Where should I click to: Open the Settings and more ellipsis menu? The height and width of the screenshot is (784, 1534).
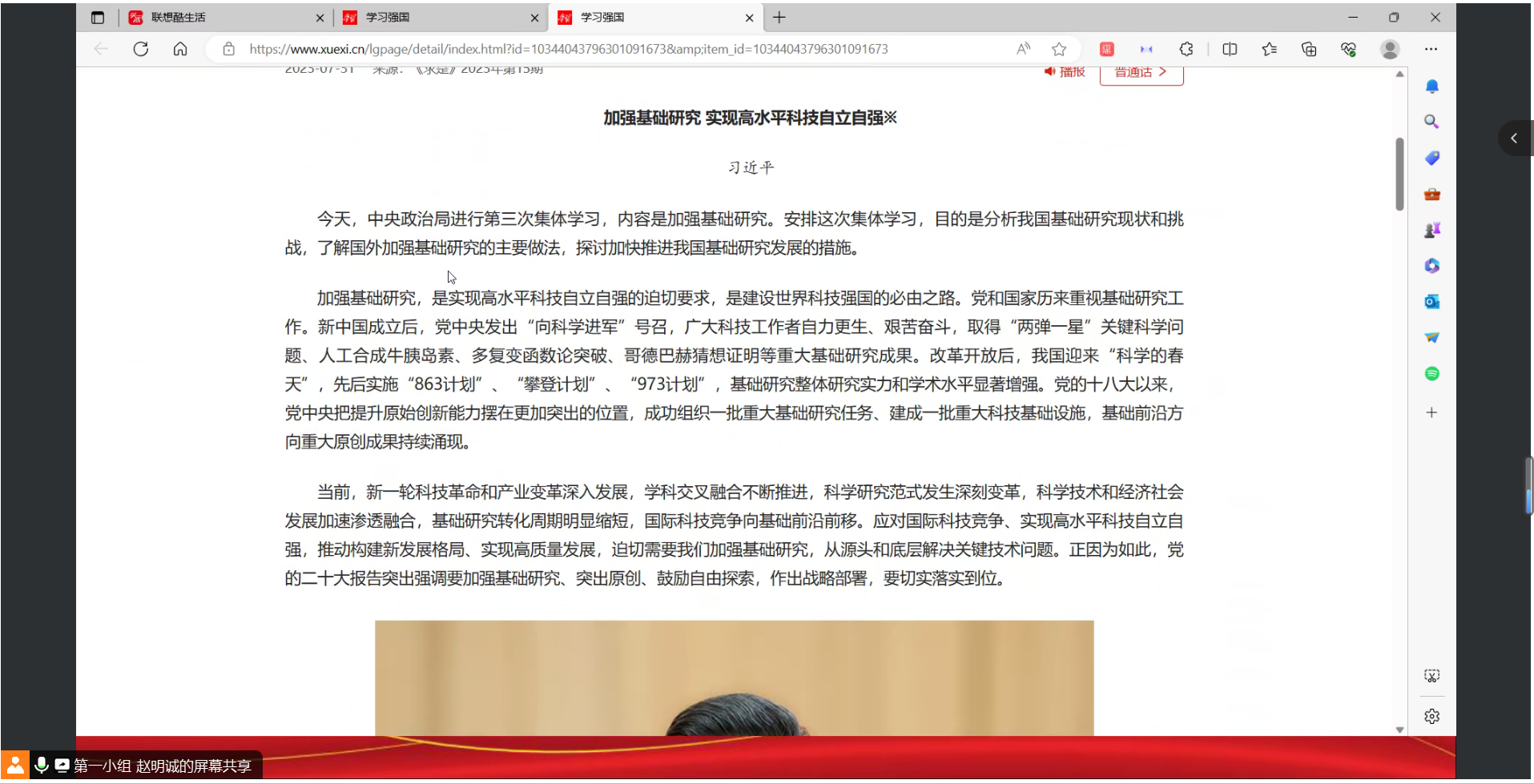click(1431, 50)
